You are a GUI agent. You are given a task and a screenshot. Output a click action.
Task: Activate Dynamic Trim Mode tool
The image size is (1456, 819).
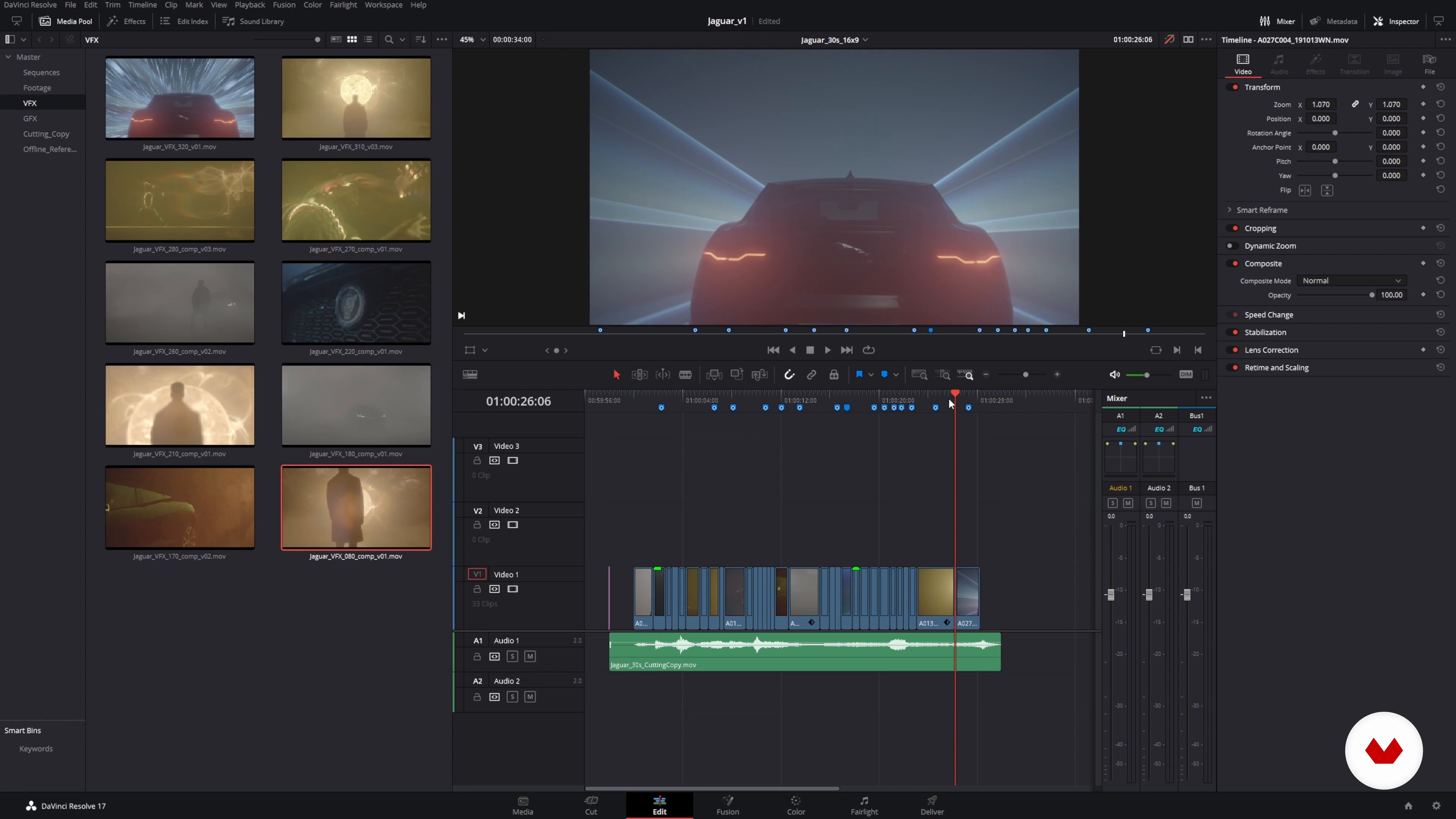662,375
